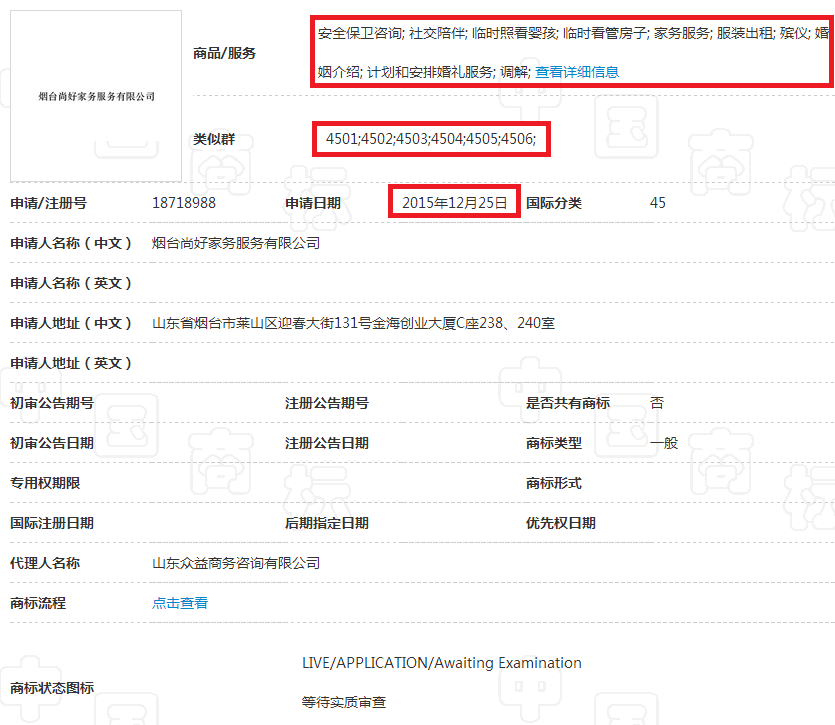Click the 申请人地址（英文） label
The height and width of the screenshot is (725, 835).
click(71, 363)
